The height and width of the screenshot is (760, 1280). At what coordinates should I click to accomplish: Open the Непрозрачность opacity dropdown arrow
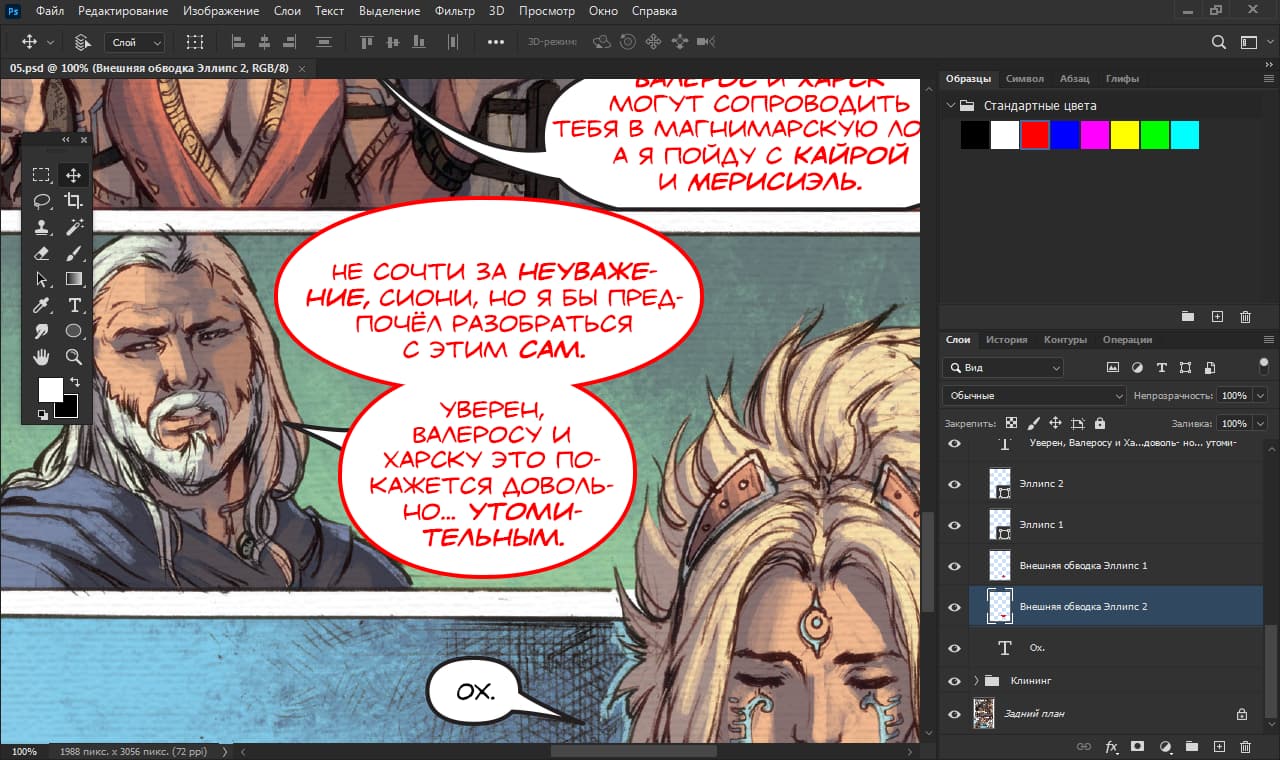coord(1259,396)
